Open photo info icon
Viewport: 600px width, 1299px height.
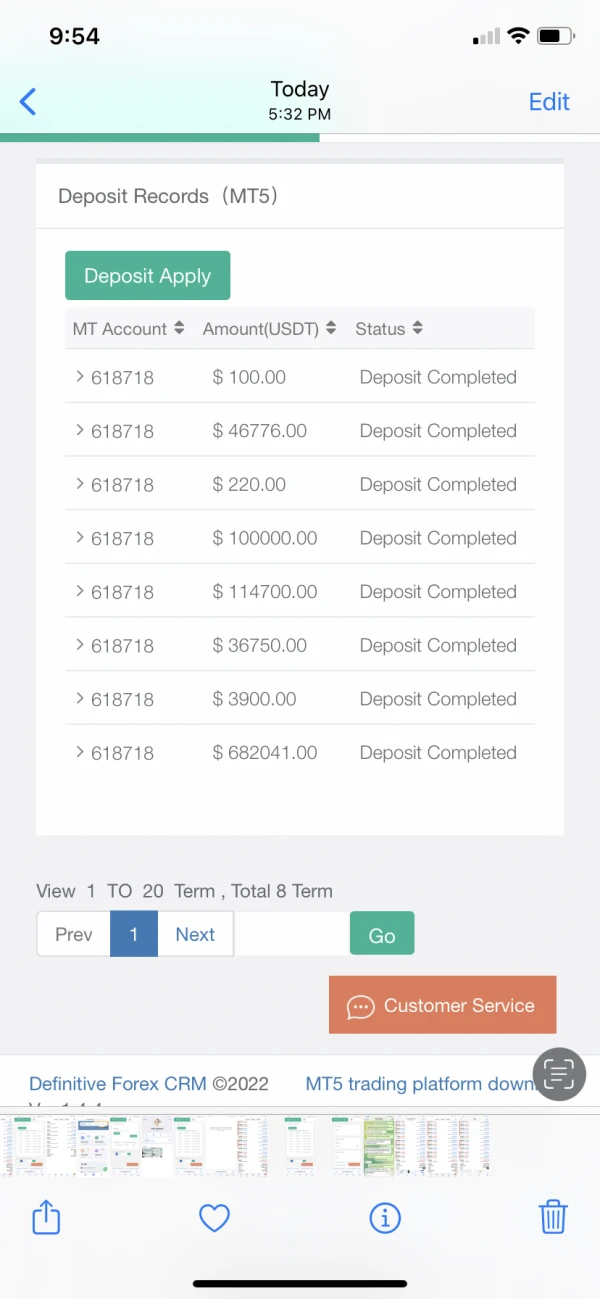pos(385,1217)
